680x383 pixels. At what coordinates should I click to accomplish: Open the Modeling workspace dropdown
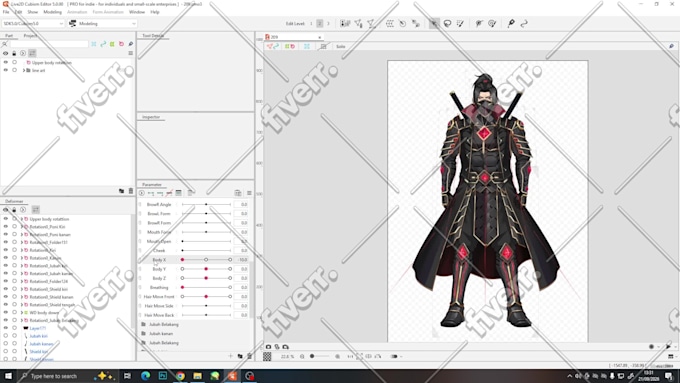[102, 23]
